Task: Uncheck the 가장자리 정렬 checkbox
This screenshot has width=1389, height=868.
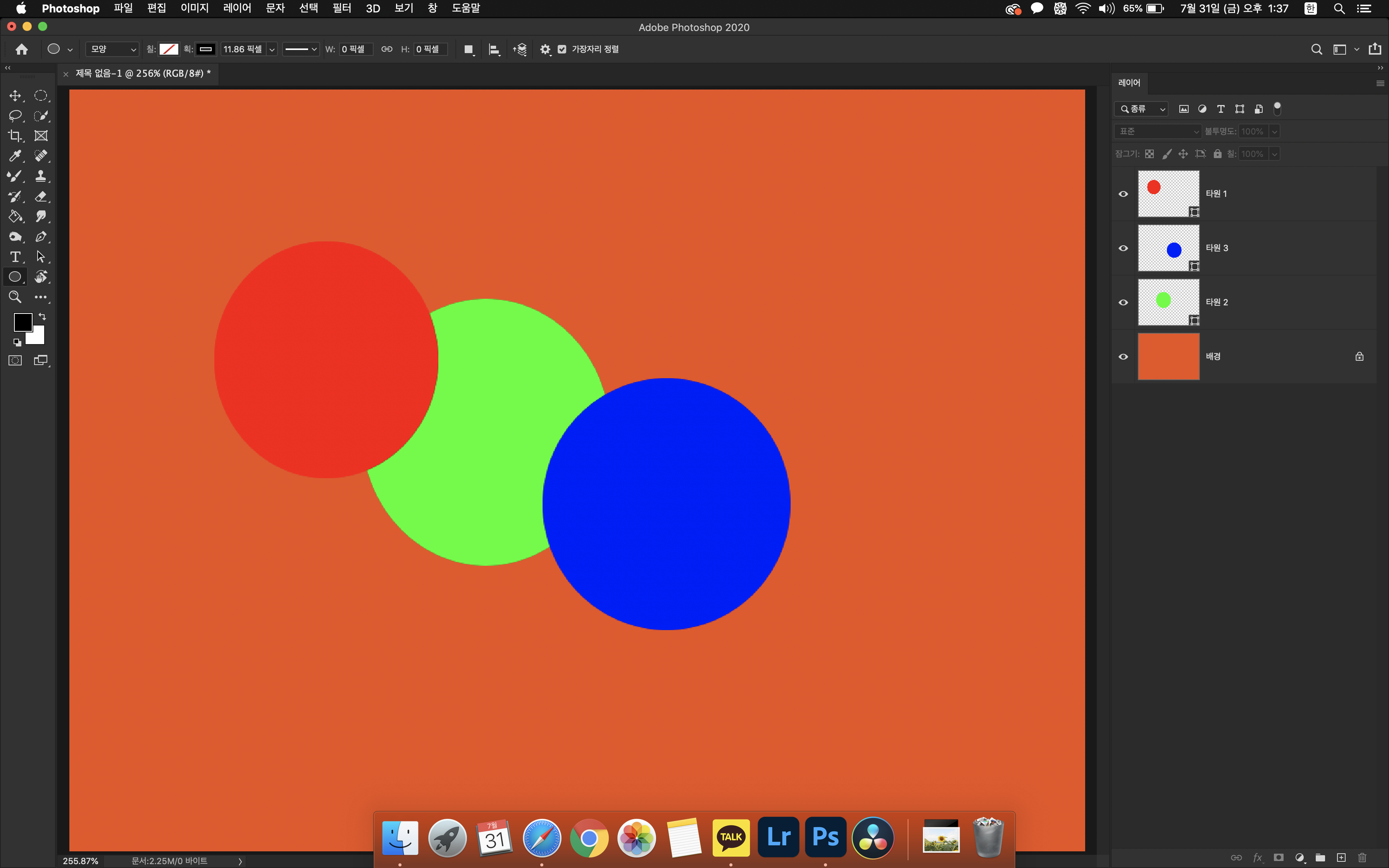Action: click(x=562, y=49)
